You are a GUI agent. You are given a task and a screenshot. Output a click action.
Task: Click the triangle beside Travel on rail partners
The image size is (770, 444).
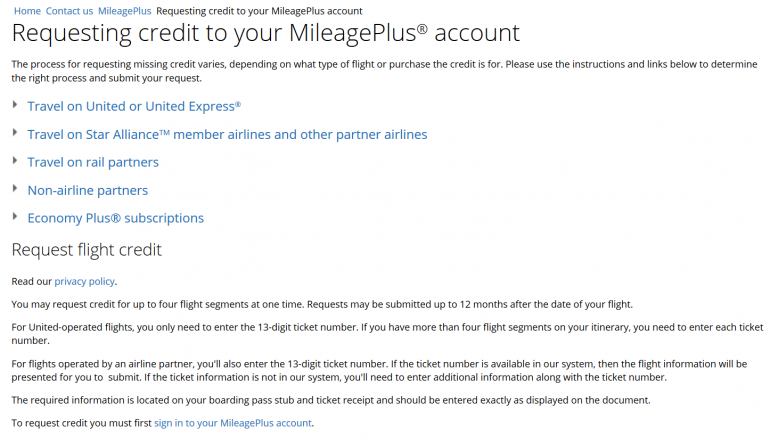[15, 161]
